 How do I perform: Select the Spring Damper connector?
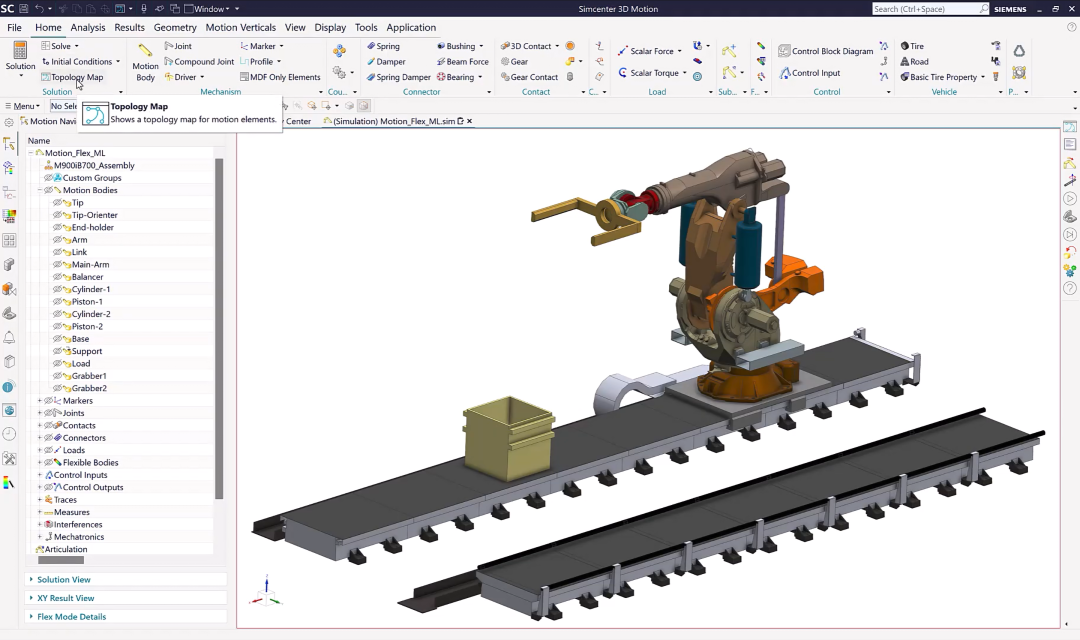(x=399, y=77)
